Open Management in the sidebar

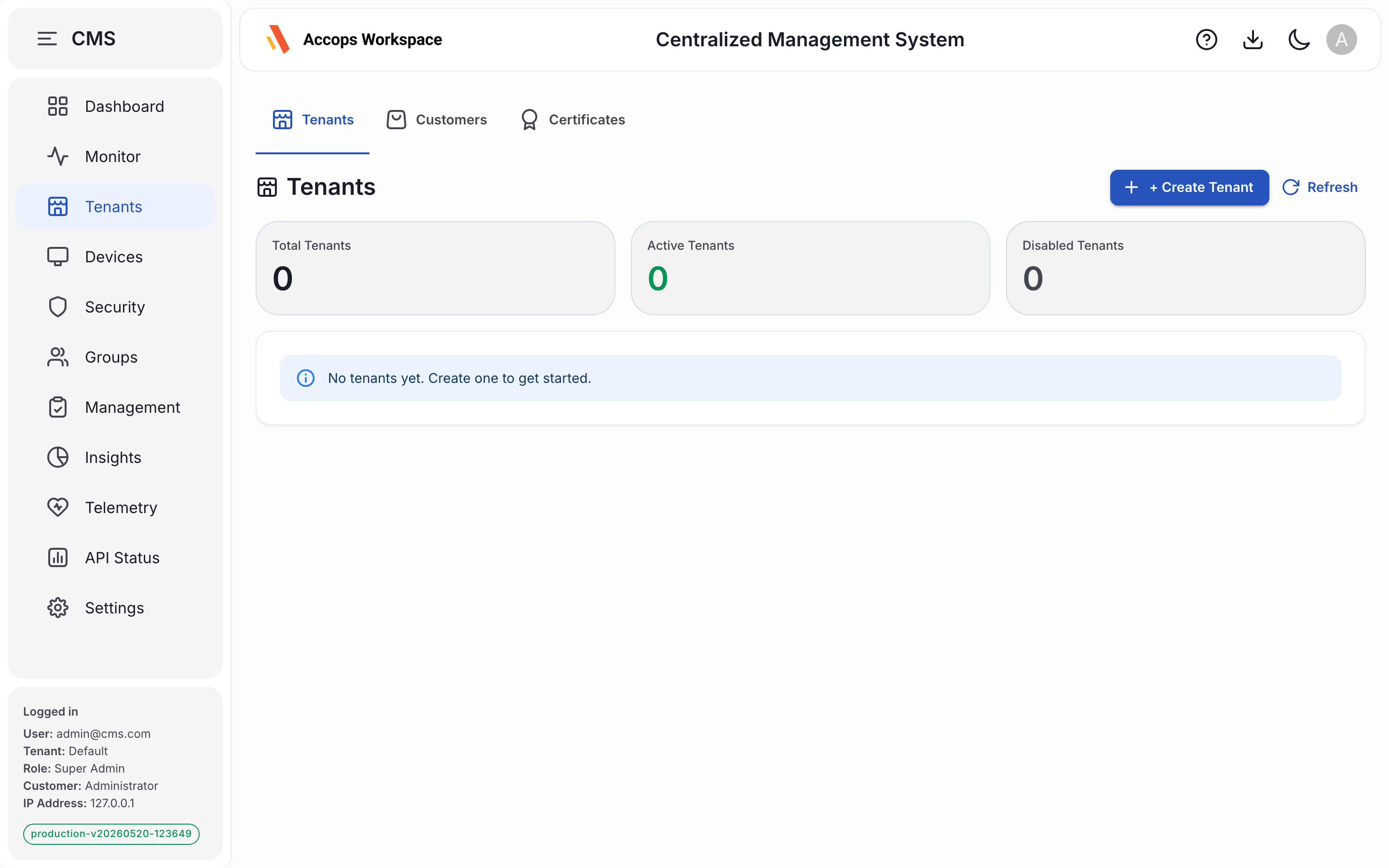(115, 407)
